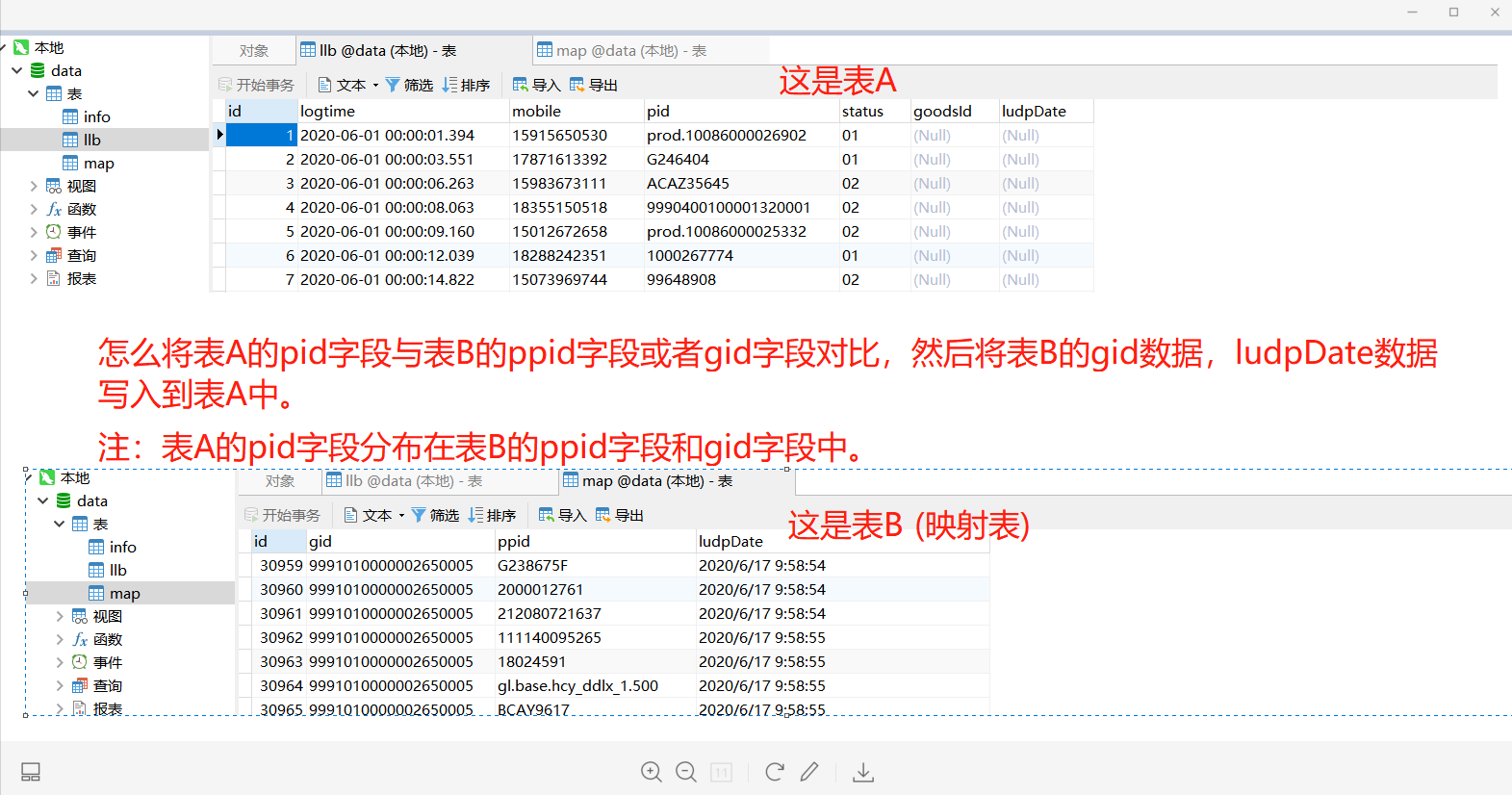Screen dimensions: 1512x795
Task: Expand 视图 node in 表A tree
Action: tap(34, 186)
